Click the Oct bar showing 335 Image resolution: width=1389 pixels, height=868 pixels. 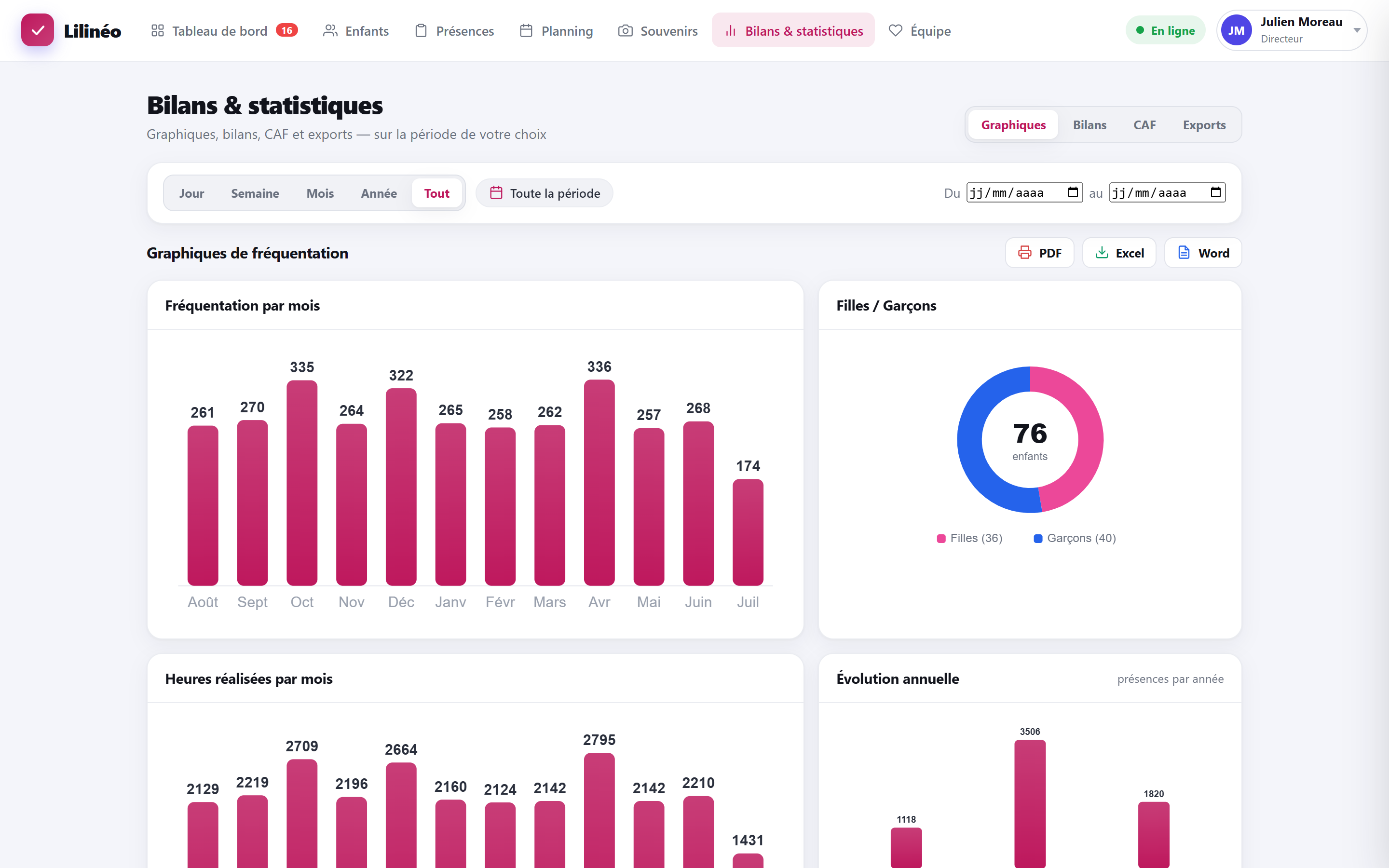click(x=302, y=483)
